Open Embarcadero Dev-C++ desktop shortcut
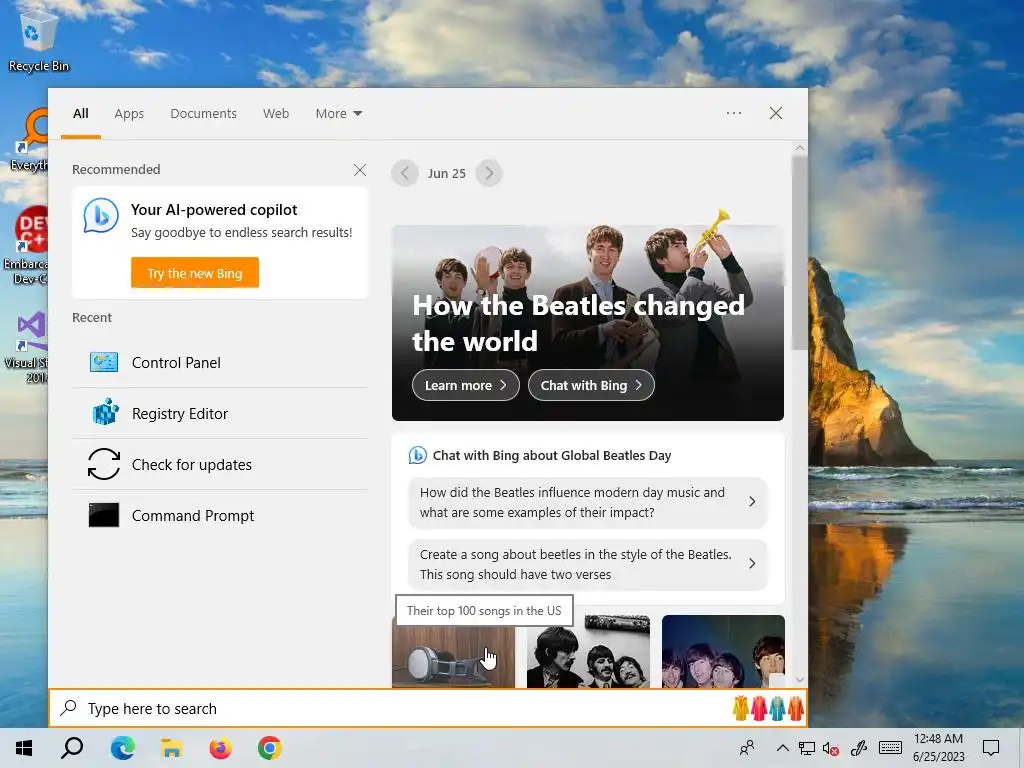Viewport: 1024px width, 768px height. coord(26,247)
